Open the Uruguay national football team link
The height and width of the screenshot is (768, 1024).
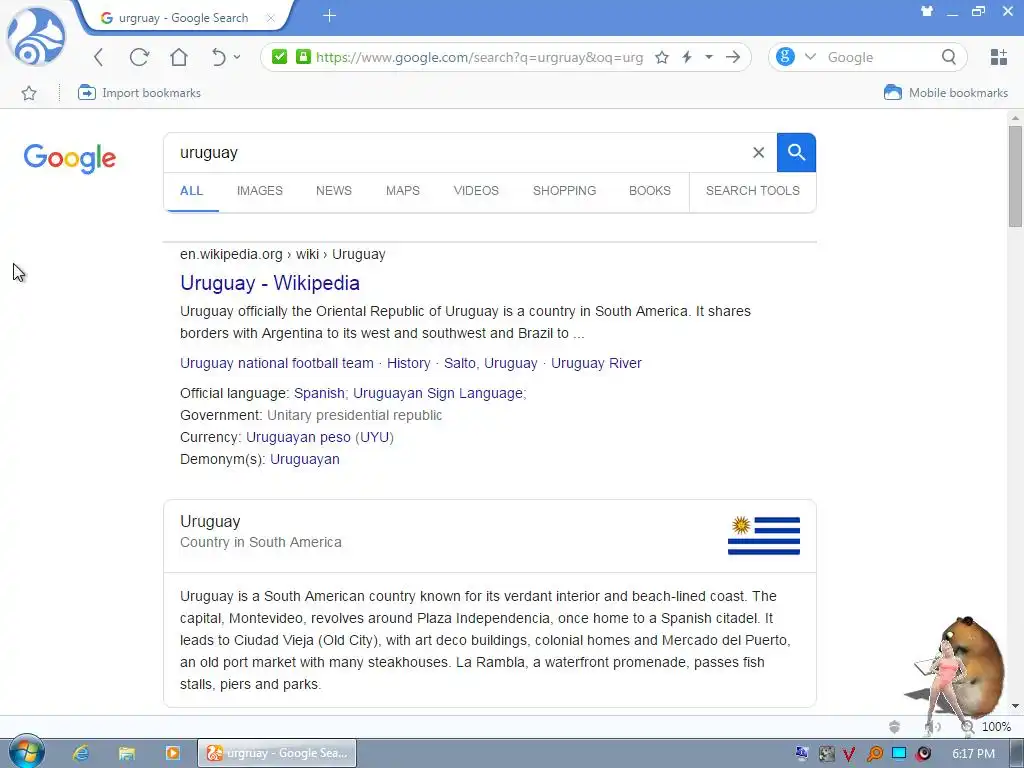tap(277, 363)
